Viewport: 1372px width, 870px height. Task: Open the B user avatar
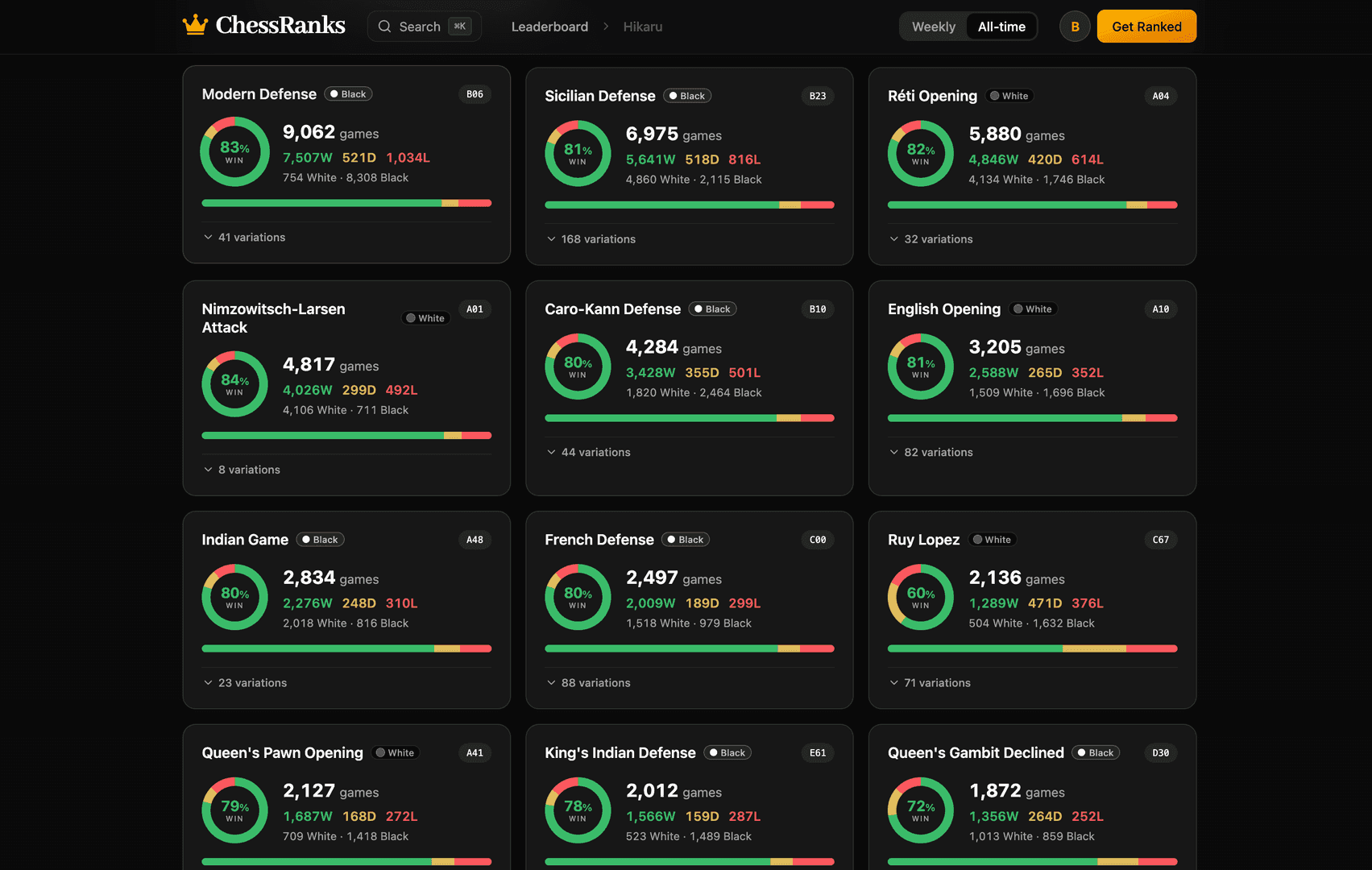[1075, 27]
